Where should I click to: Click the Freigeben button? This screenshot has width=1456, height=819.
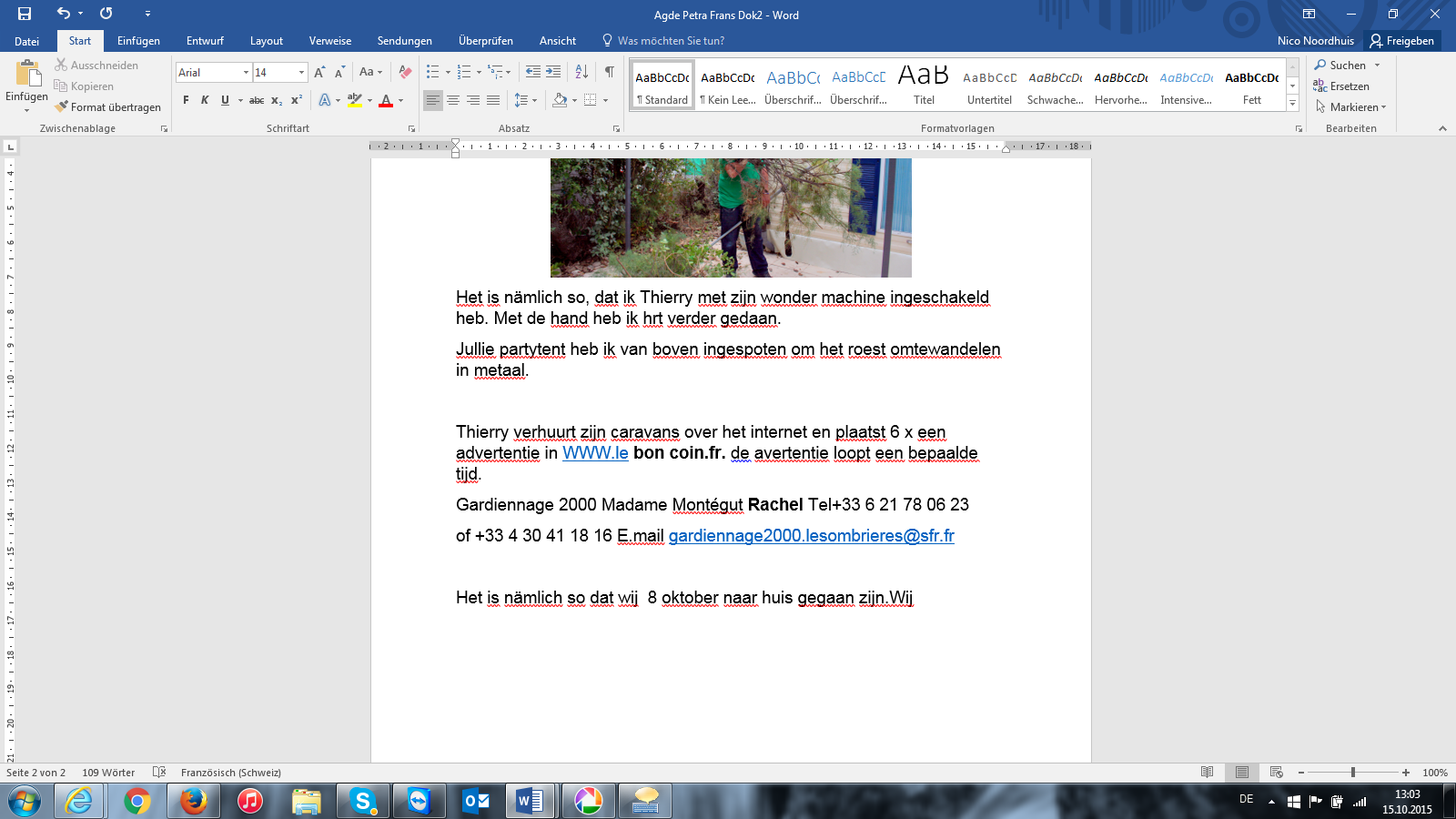1402,41
